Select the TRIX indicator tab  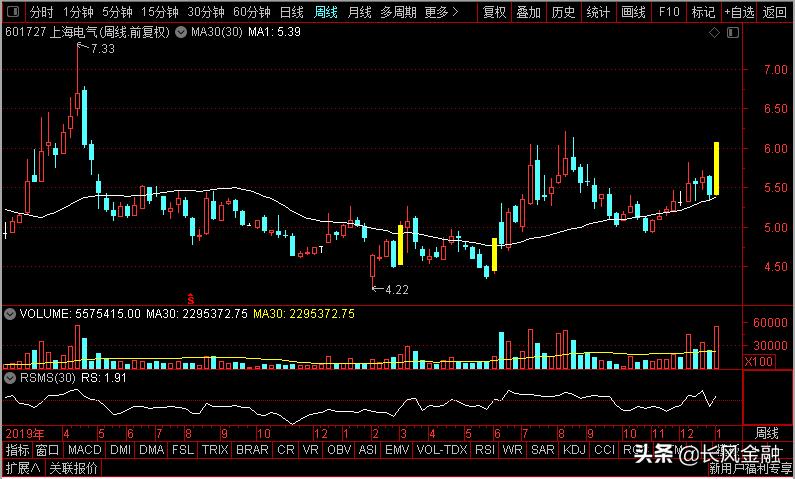click(215, 449)
